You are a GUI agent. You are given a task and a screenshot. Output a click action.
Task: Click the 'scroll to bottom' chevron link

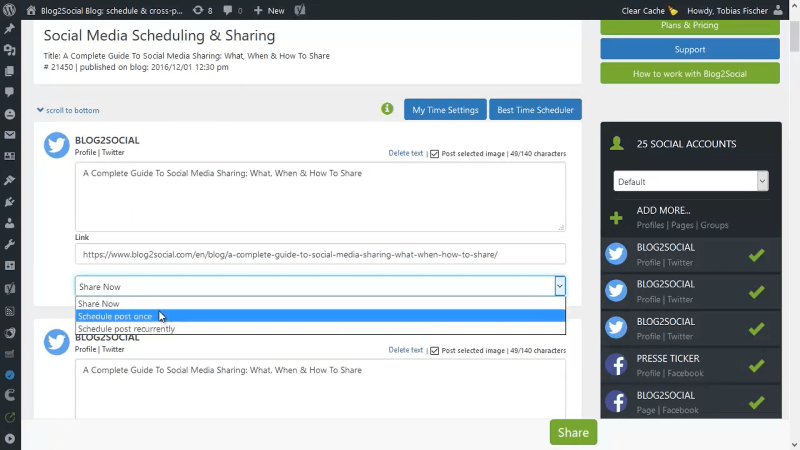click(68, 110)
